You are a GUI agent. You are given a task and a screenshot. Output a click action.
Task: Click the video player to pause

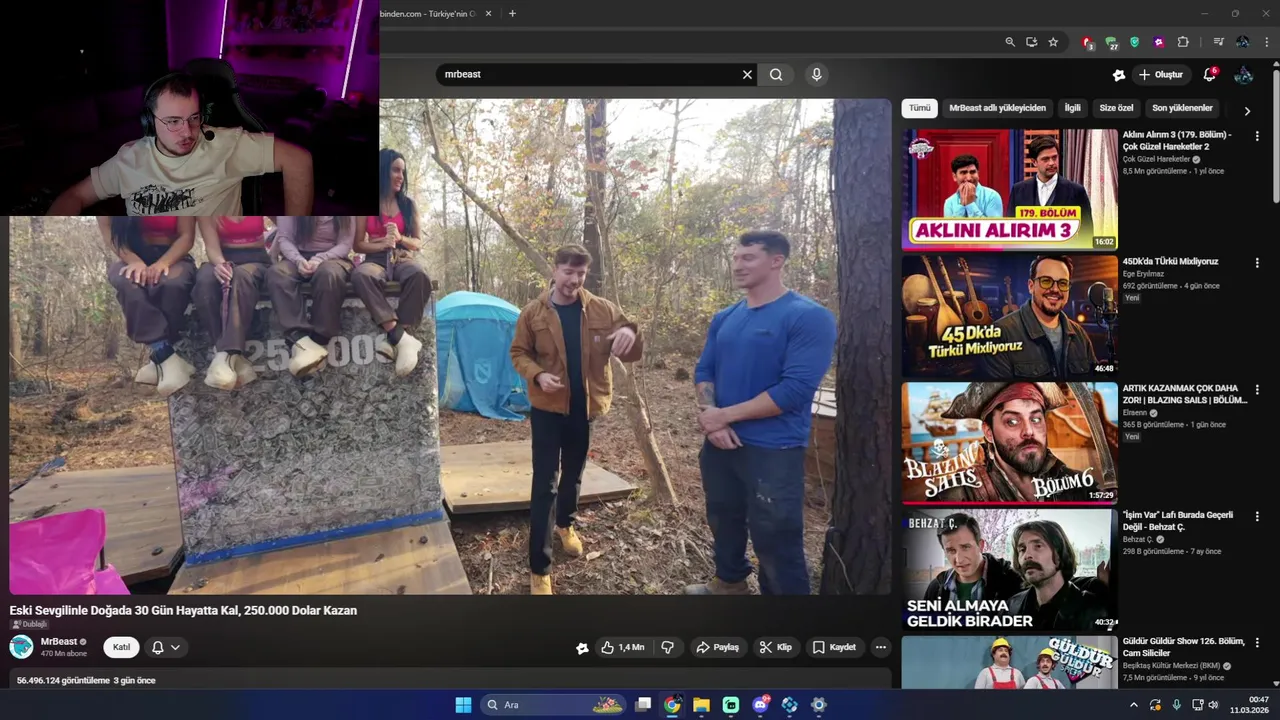point(450,346)
